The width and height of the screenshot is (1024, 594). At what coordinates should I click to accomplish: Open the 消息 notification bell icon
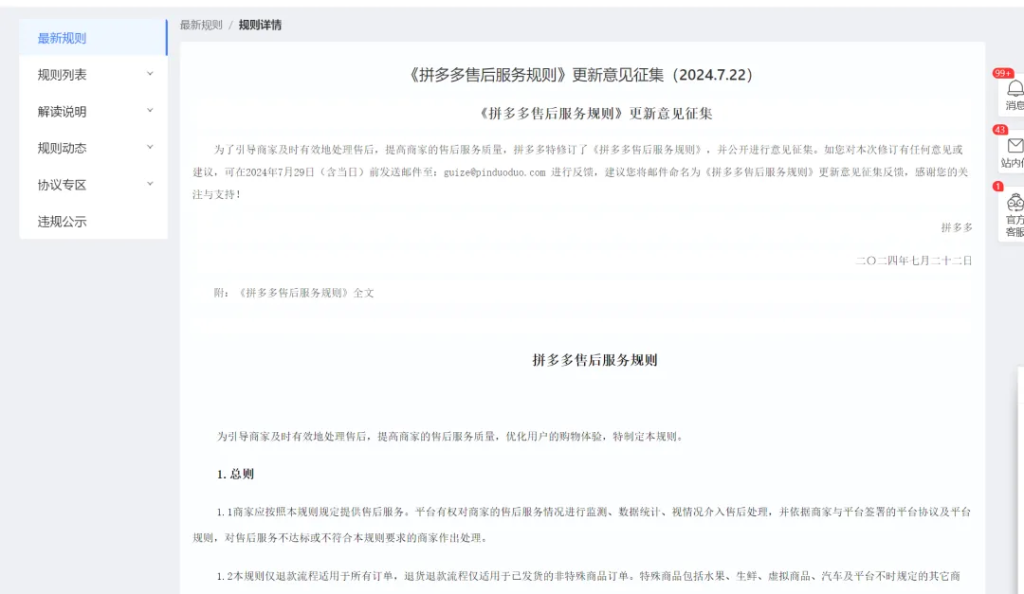(1015, 88)
